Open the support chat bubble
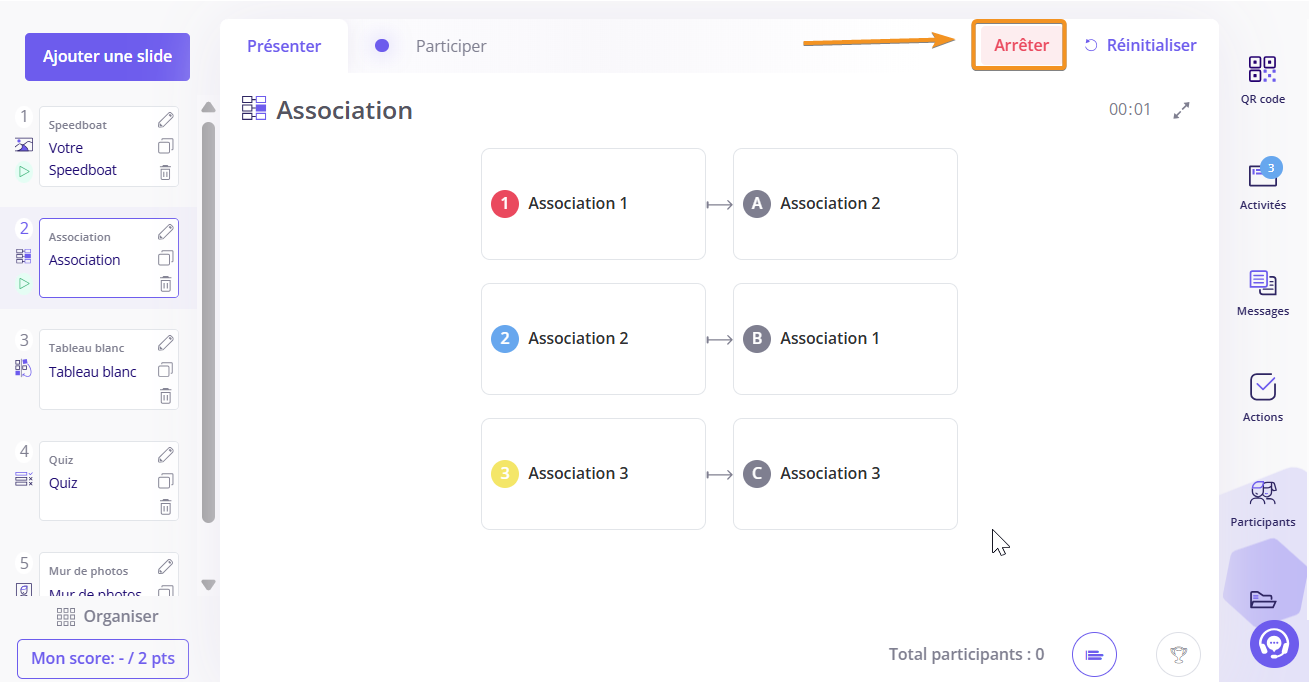Screen dimensions: 1309x682 click(x=1274, y=644)
